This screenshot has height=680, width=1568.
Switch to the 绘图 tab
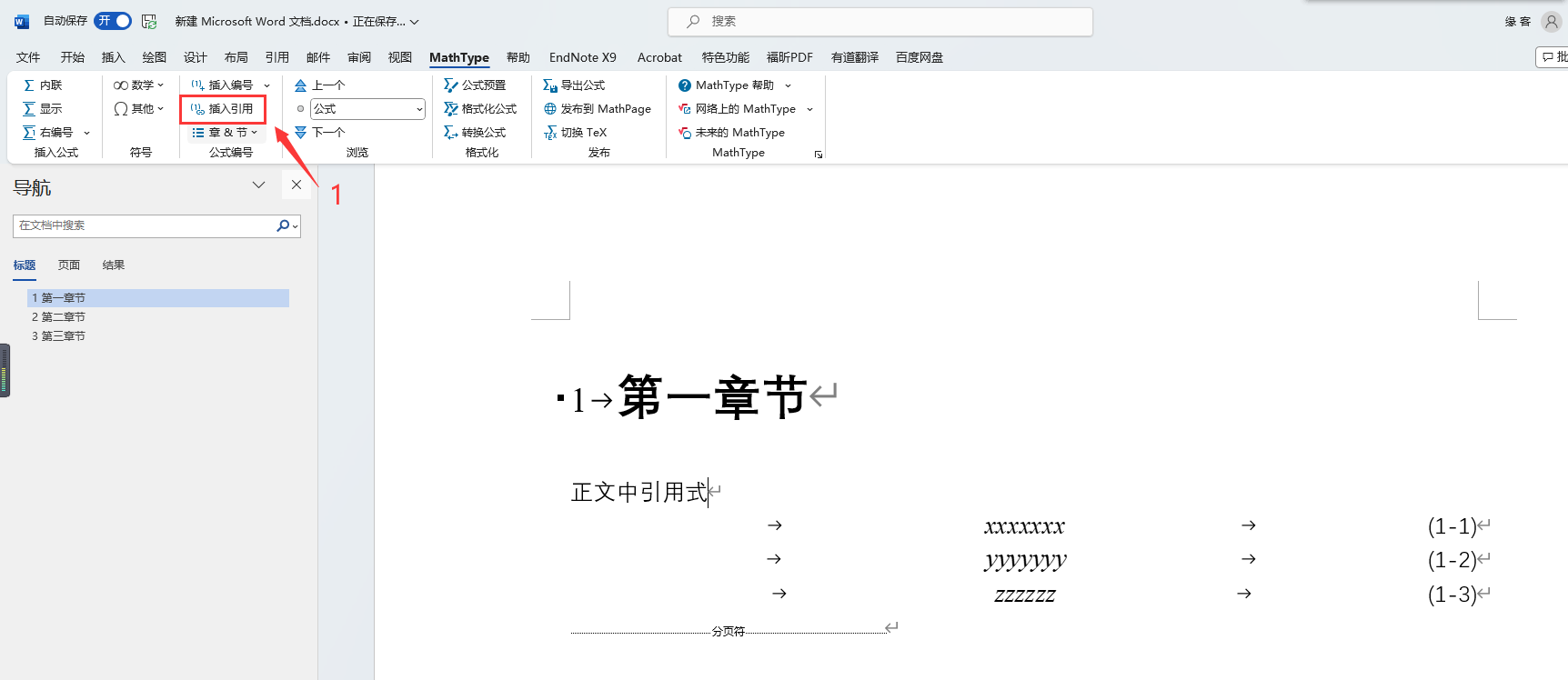click(x=155, y=57)
